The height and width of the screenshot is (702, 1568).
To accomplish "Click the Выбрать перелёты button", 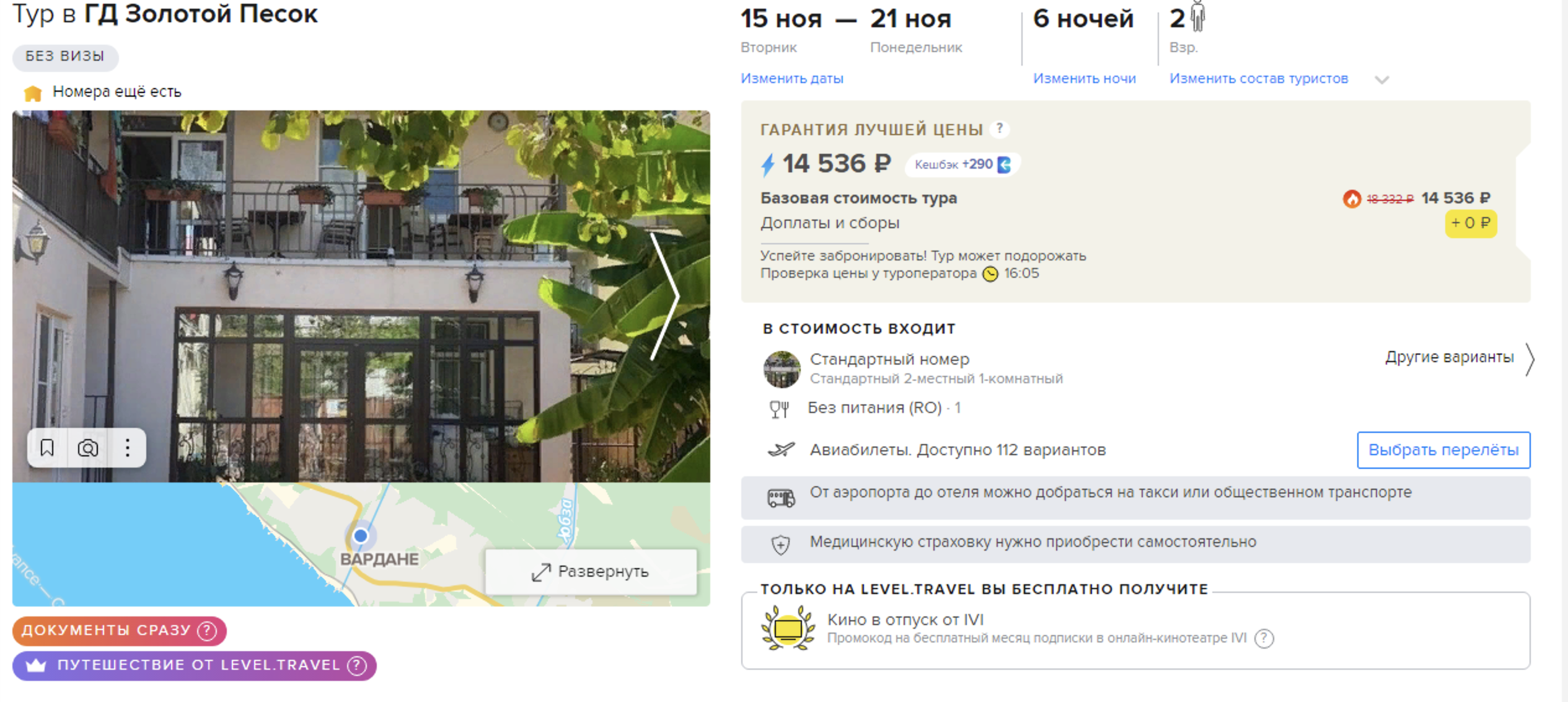I will tap(1443, 450).
